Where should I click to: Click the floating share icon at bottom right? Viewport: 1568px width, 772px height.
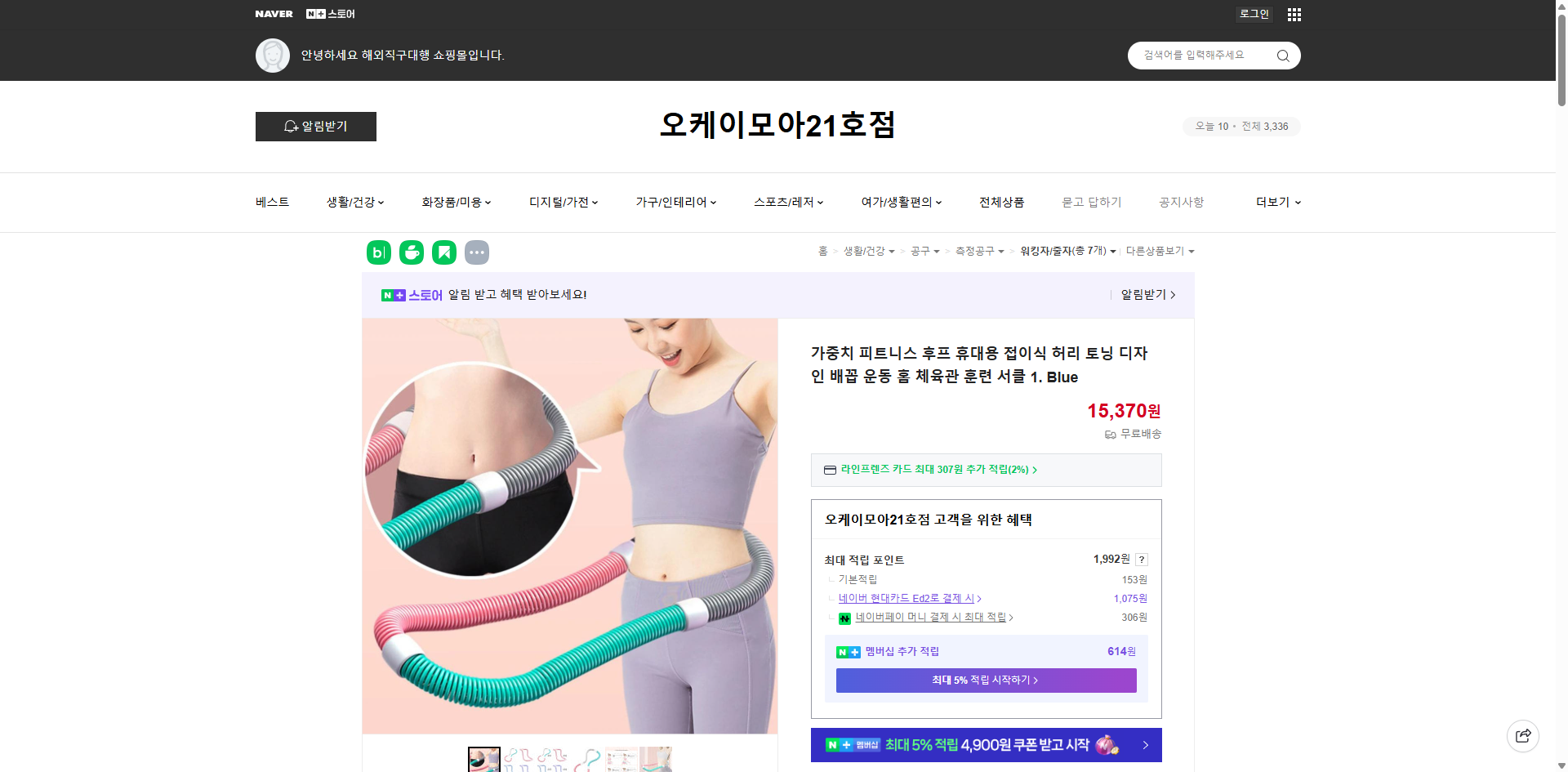click(x=1523, y=735)
